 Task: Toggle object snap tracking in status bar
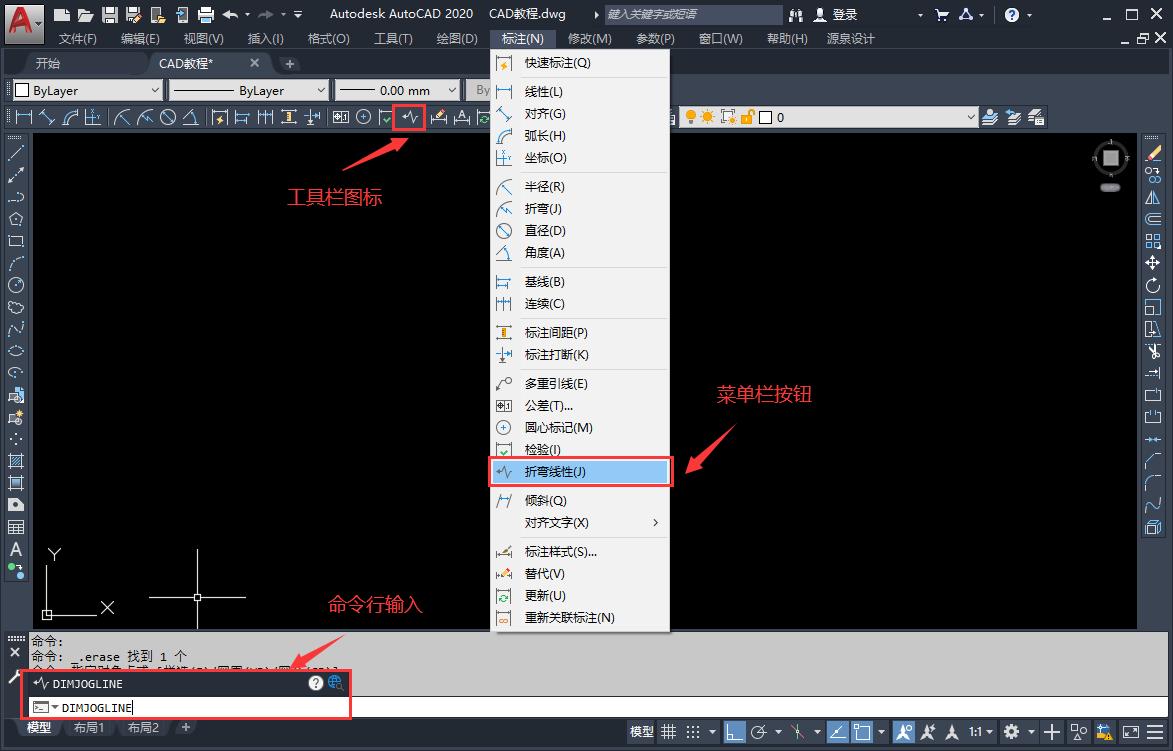(x=839, y=732)
